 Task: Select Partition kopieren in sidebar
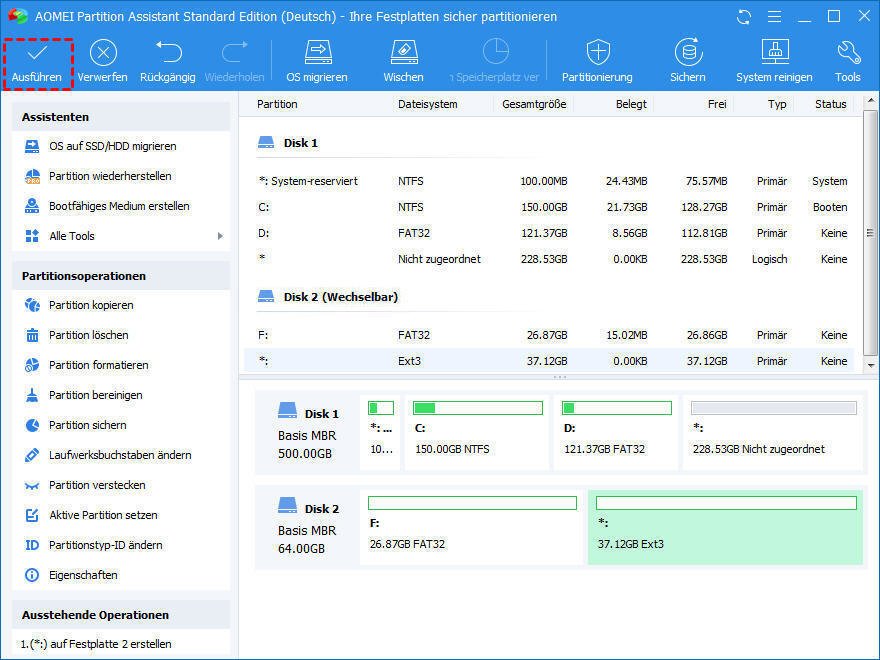click(91, 305)
